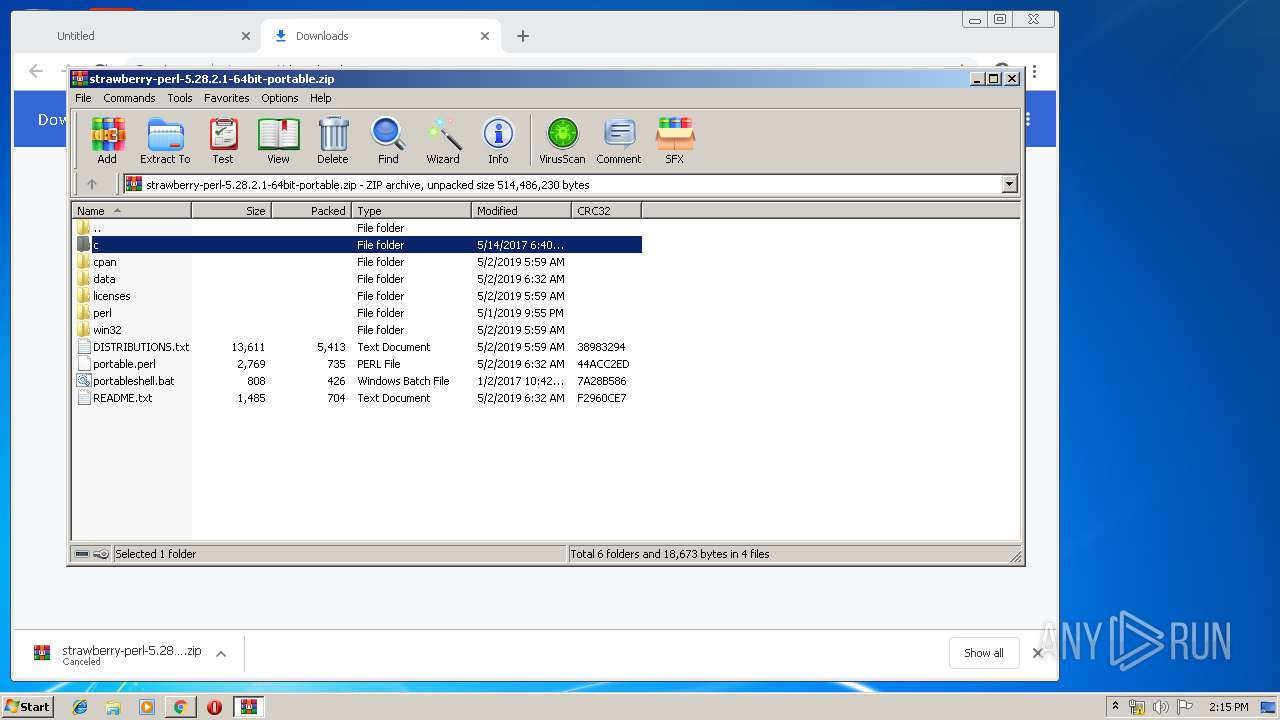Open media player from taskbar
The width and height of the screenshot is (1280, 720).
point(147,707)
